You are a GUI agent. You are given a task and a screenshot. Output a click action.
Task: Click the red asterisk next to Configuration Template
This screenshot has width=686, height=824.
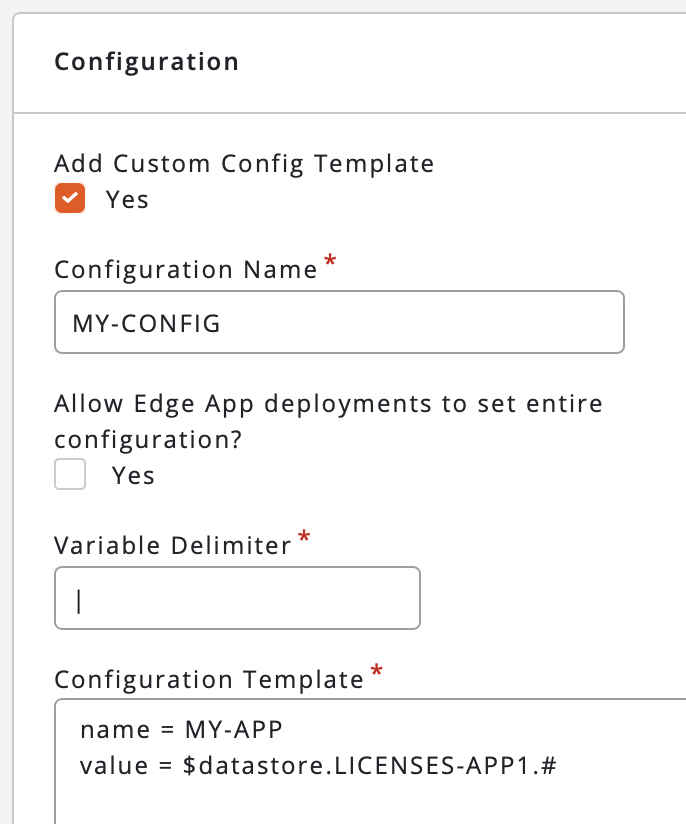point(376,672)
